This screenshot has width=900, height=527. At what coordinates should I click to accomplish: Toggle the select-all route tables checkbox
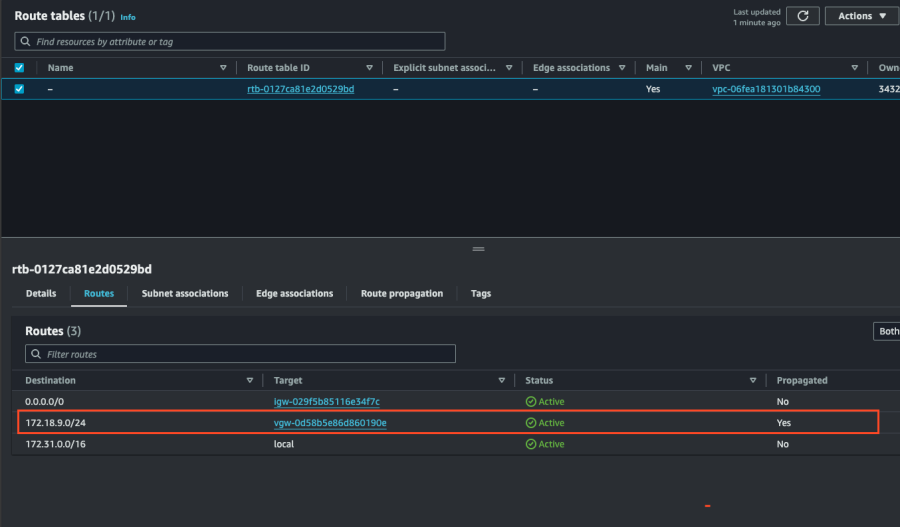pyautogui.click(x=19, y=68)
